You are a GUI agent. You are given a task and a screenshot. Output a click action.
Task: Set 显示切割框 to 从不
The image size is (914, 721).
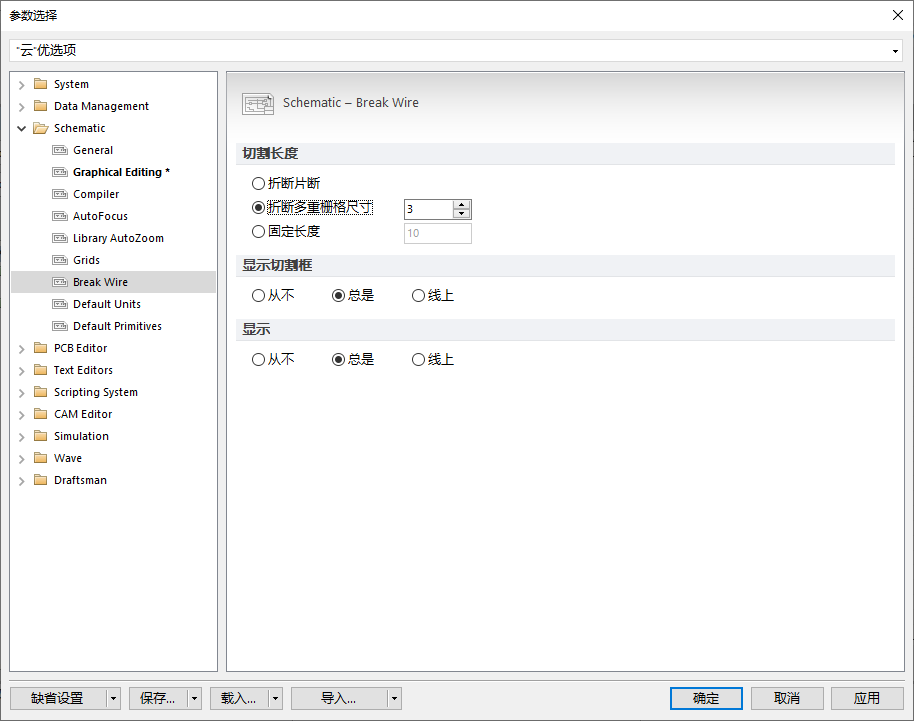pyautogui.click(x=258, y=295)
